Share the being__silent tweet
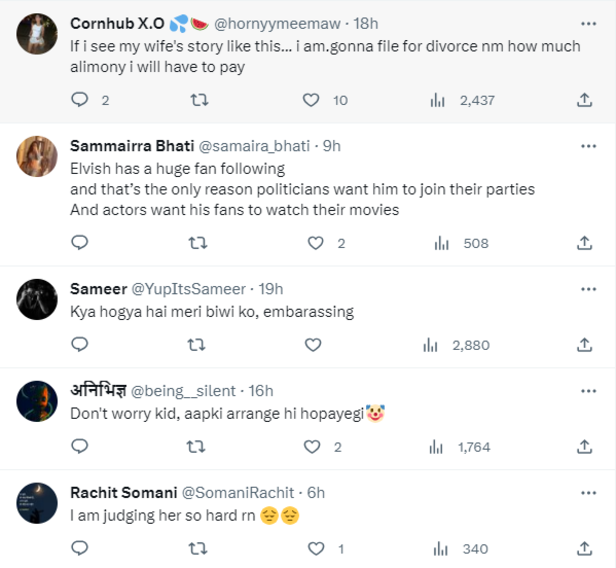 585,447
